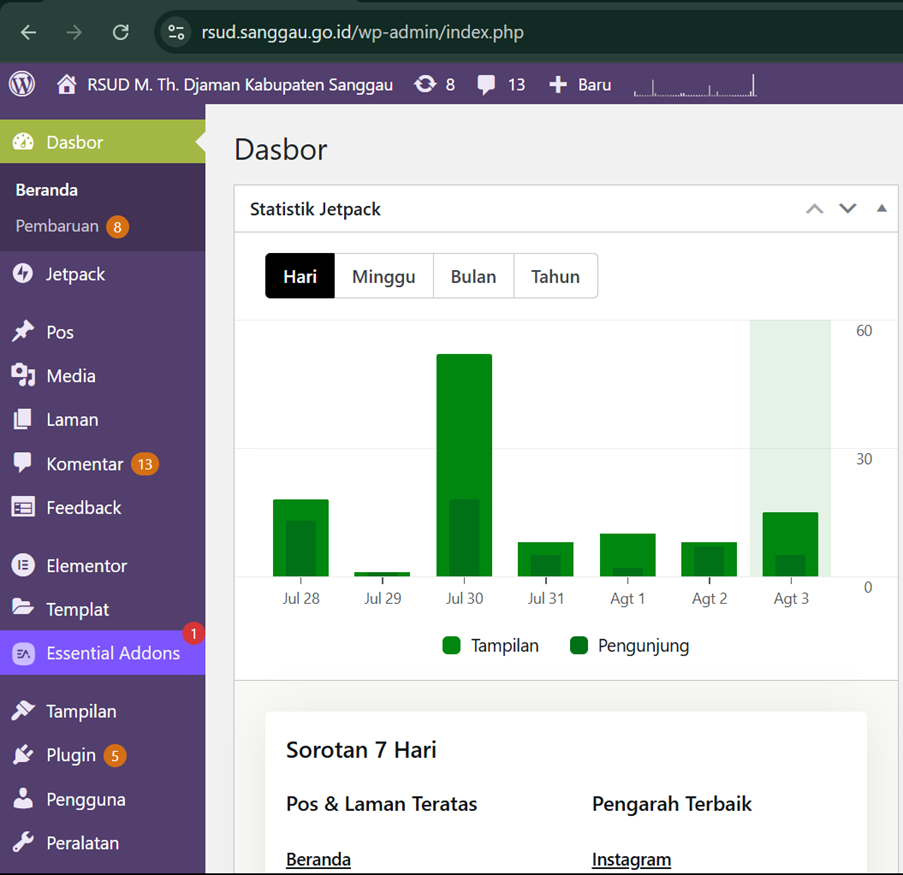The height and width of the screenshot is (875, 903).
Task: Collapse the Statistik Jetpack panel
Action: pos(881,209)
